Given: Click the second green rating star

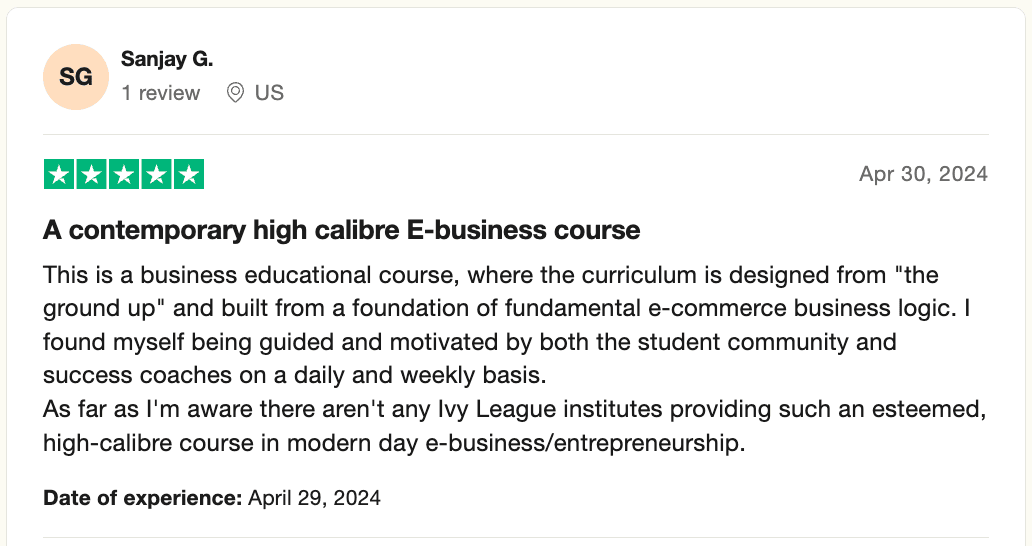Looking at the screenshot, I should 91,175.
